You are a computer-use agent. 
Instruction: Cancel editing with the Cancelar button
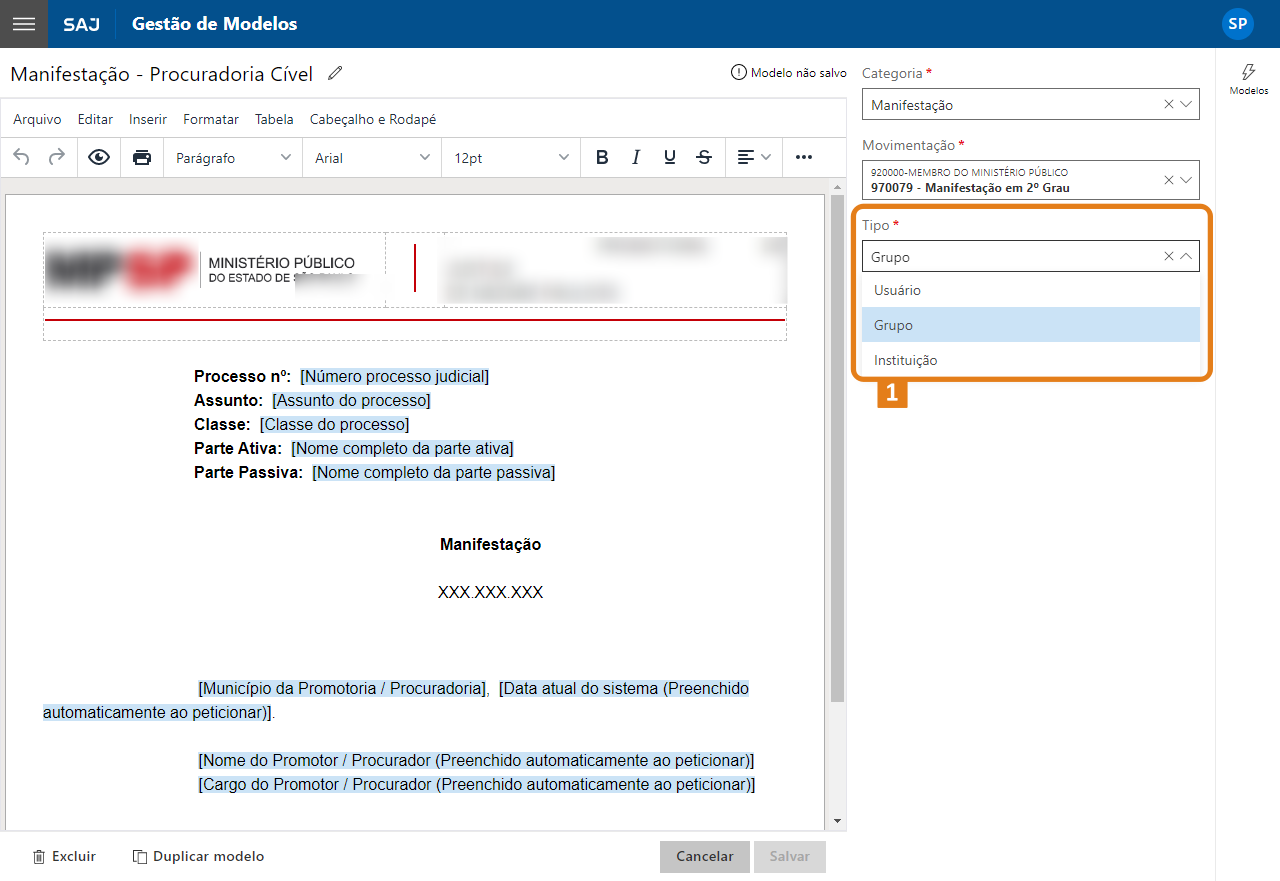(704, 856)
